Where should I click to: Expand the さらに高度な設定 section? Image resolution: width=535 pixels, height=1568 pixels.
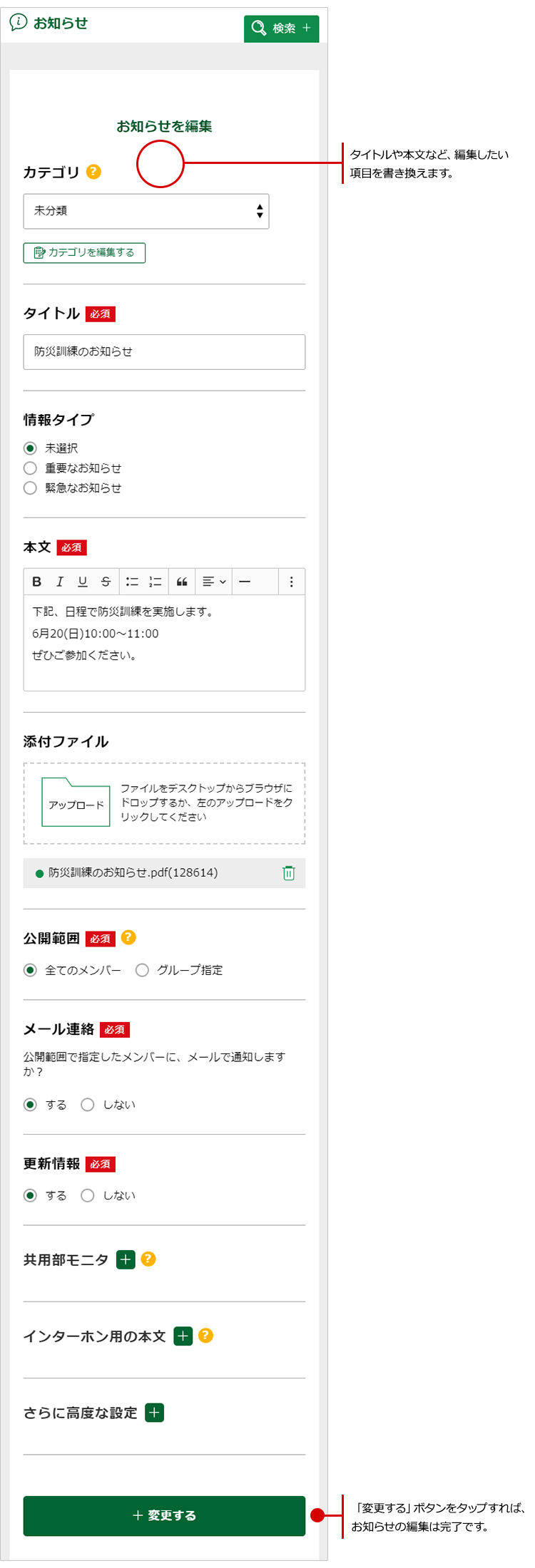tap(154, 1413)
